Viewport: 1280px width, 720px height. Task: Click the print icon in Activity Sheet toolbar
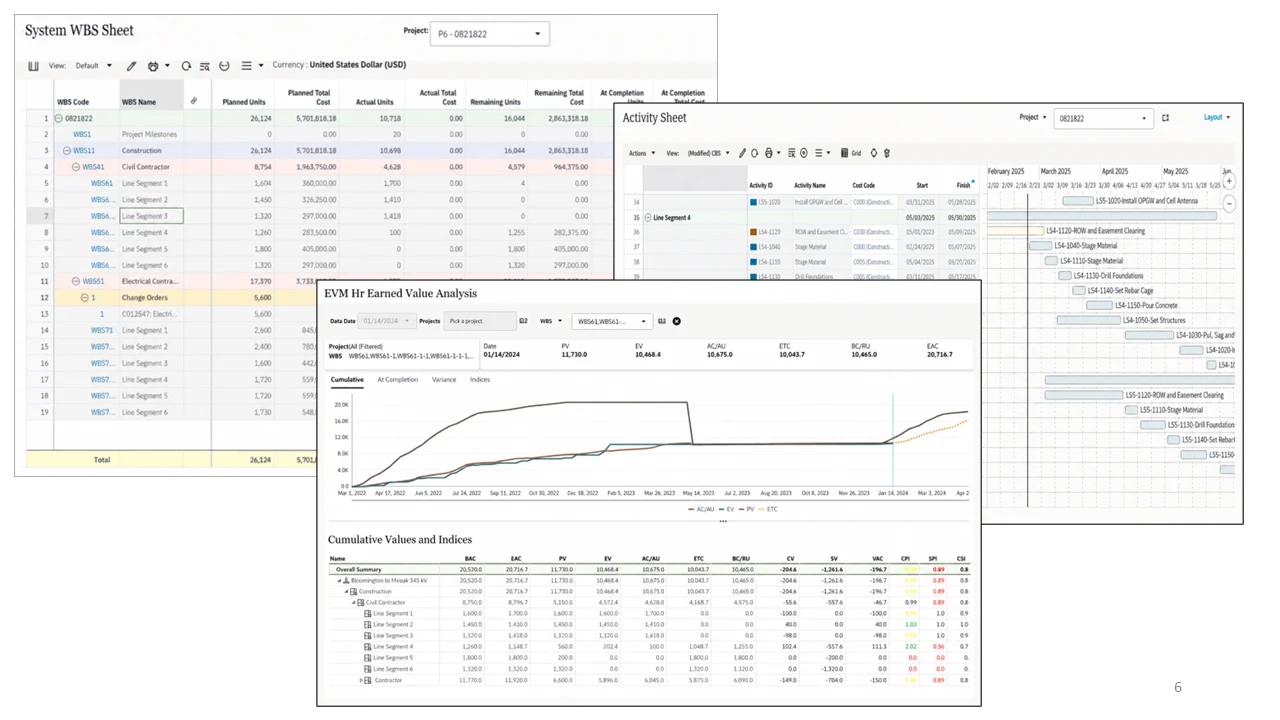768,153
